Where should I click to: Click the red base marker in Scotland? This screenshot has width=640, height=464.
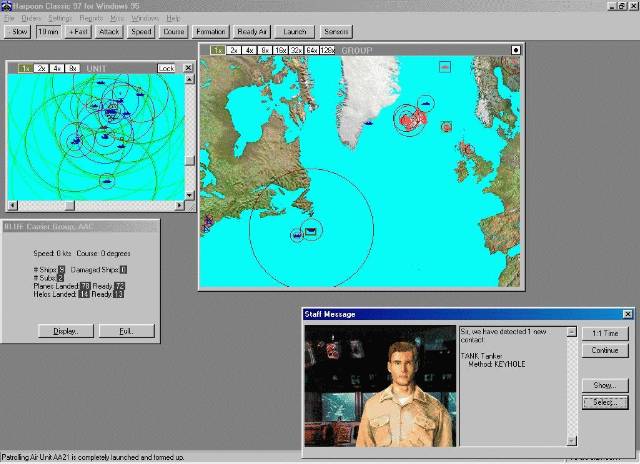click(468, 150)
